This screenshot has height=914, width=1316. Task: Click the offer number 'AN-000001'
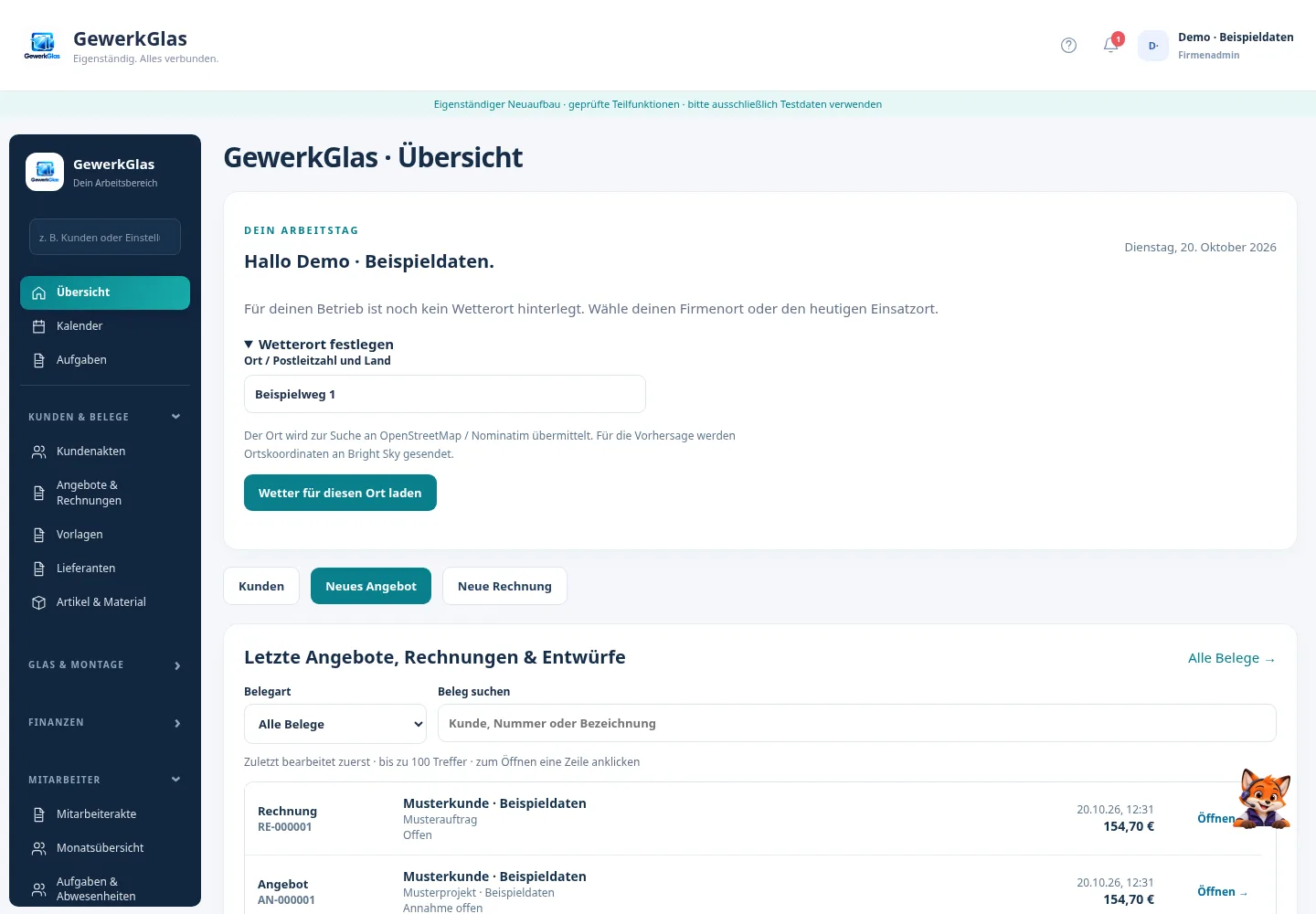(x=286, y=900)
